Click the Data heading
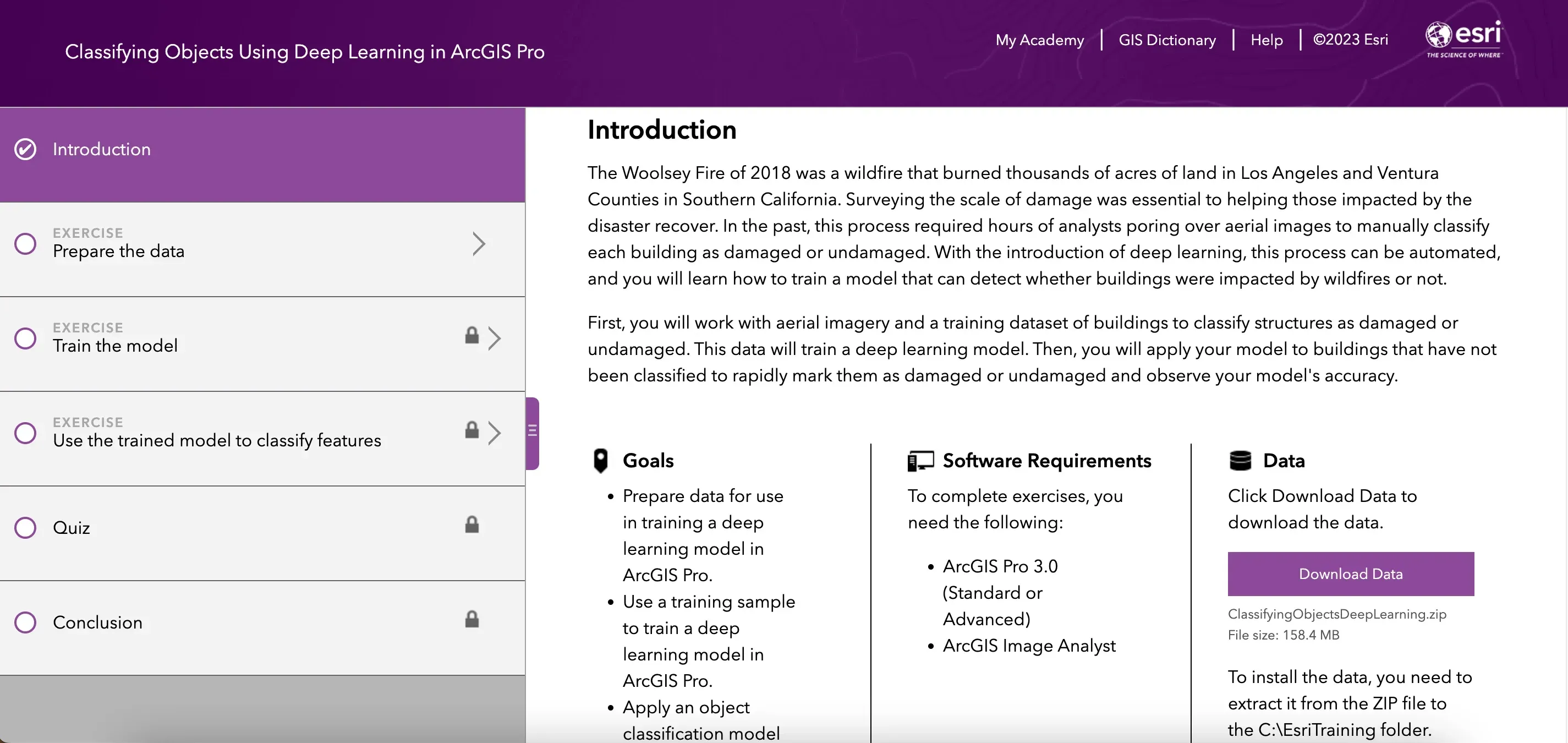This screenshot has width=1568, height=743. coord(1284,461)
